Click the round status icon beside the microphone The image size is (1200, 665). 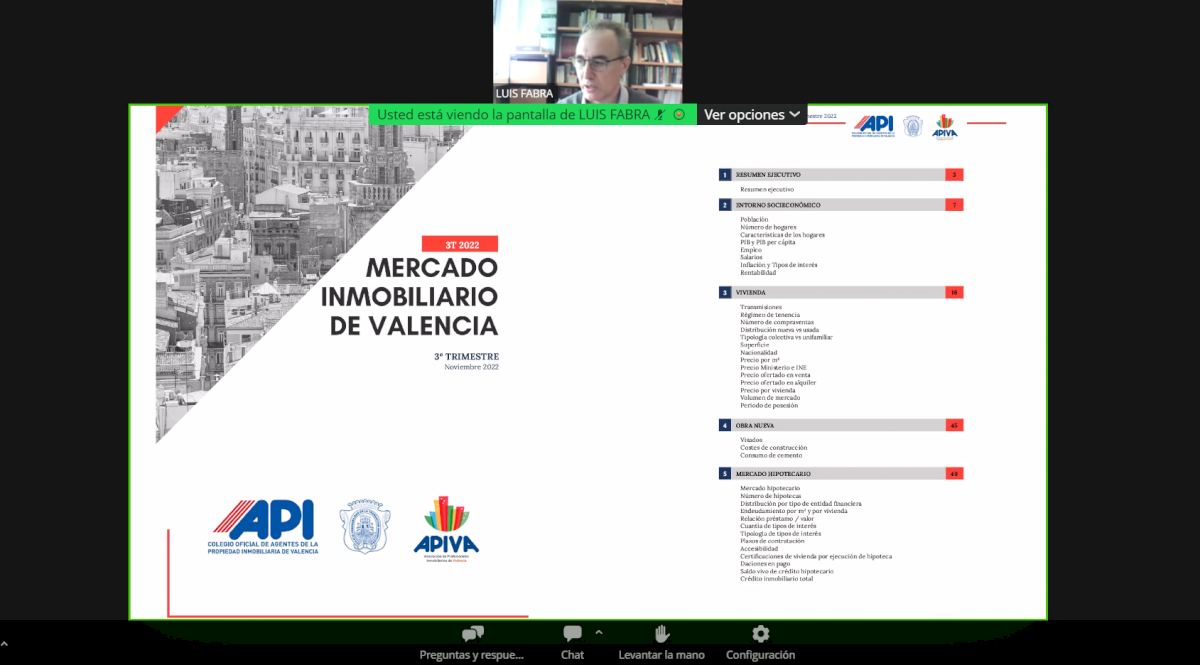tap(679, 115)
